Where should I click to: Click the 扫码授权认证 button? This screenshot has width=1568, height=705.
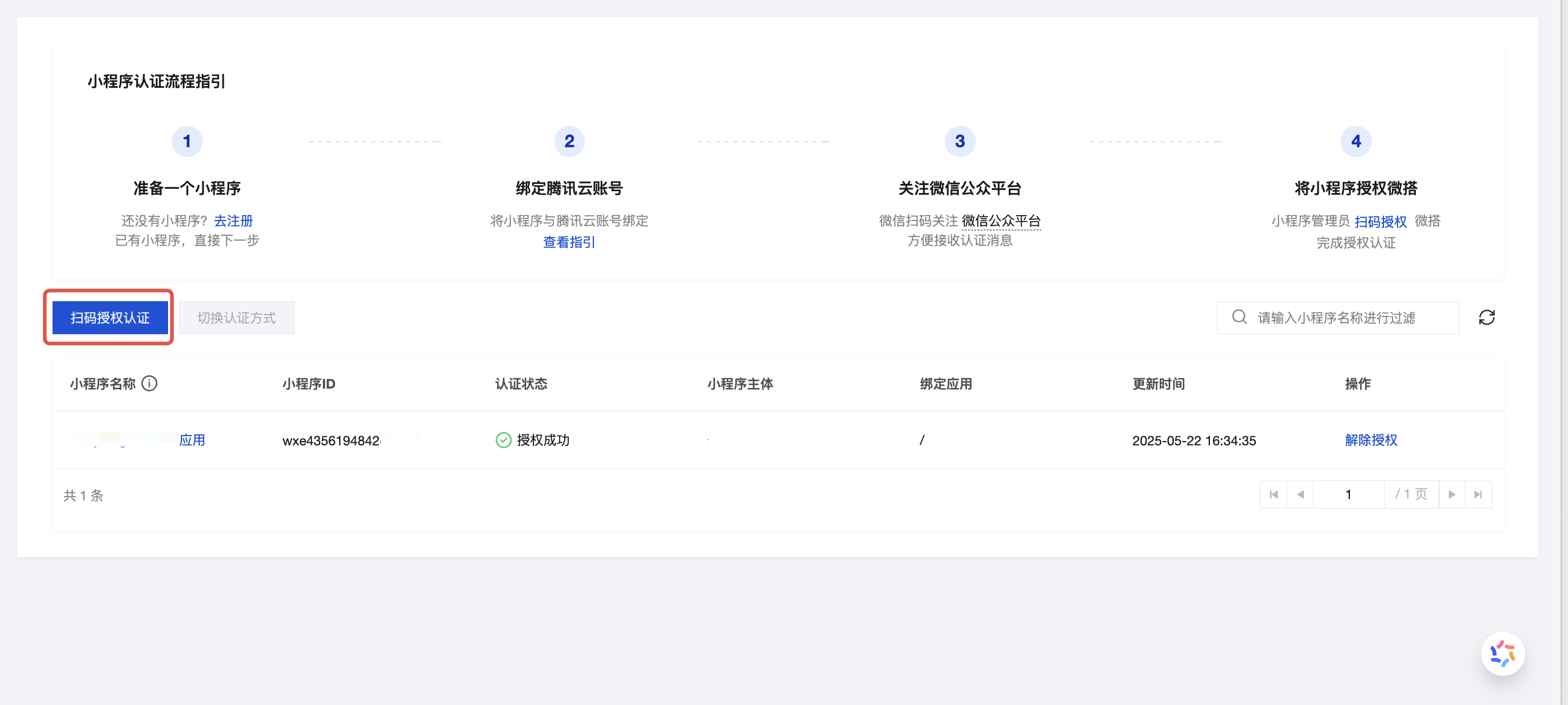(x=110, y=318)
